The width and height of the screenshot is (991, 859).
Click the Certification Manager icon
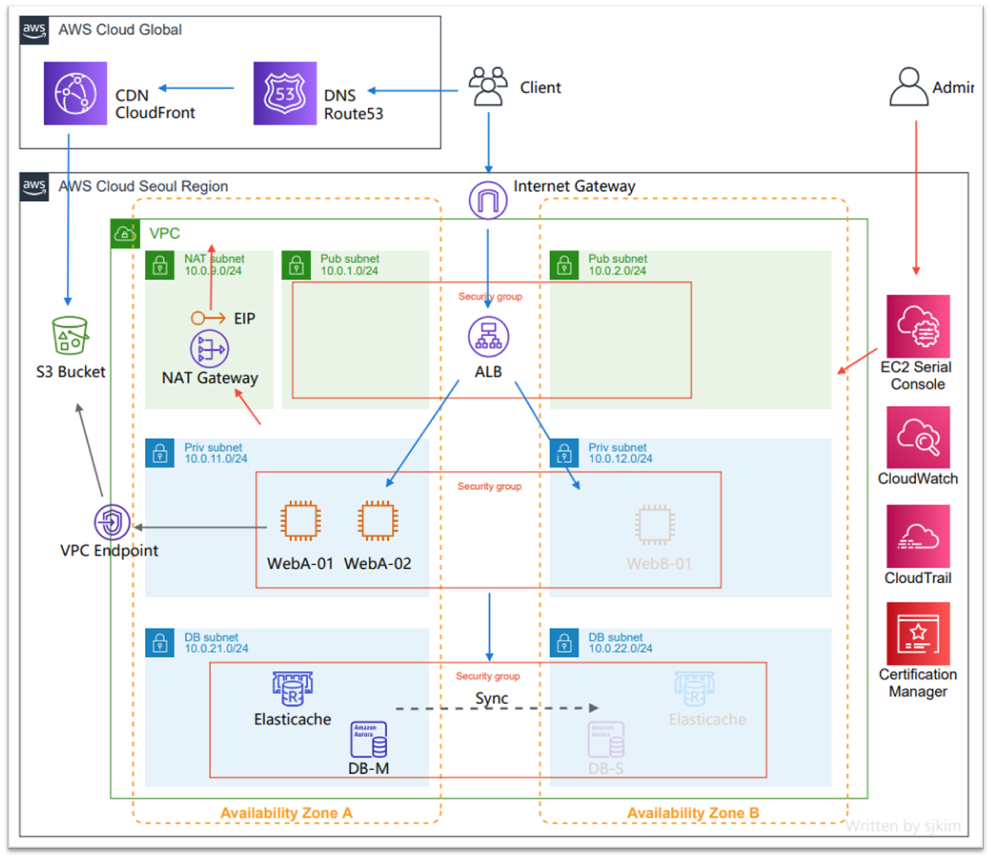(917, 634)
